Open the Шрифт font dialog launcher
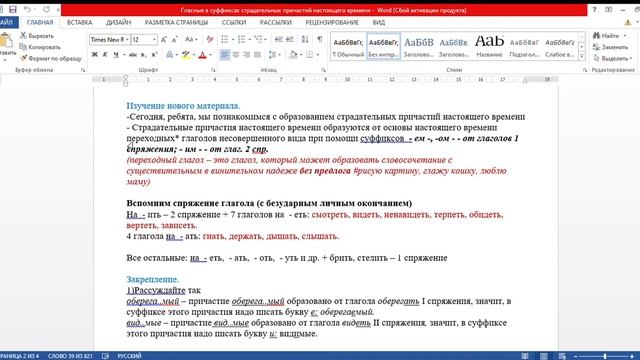The width and height of the screenshot is (640, 360). click(213, 70)
